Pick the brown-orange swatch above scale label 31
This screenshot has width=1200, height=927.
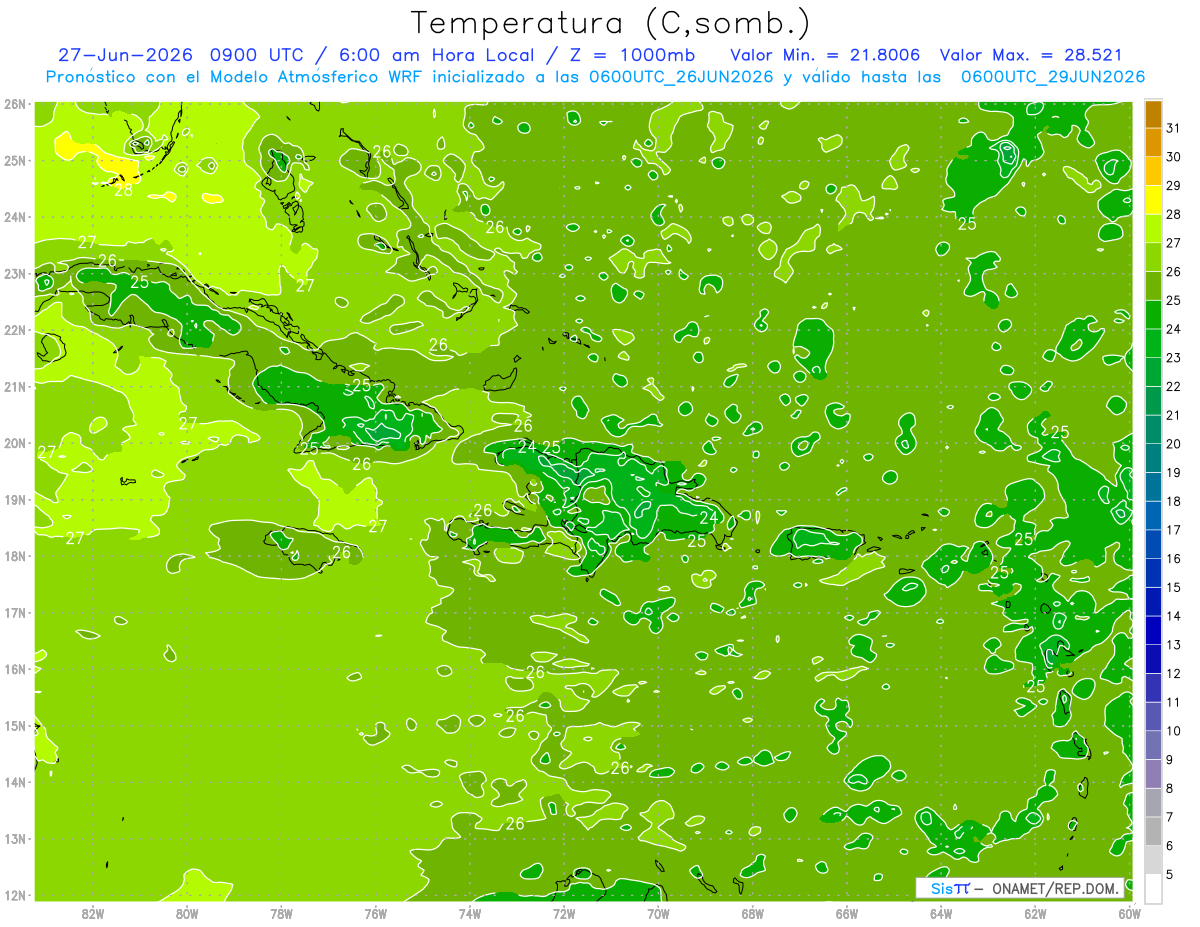(1153, 114)
